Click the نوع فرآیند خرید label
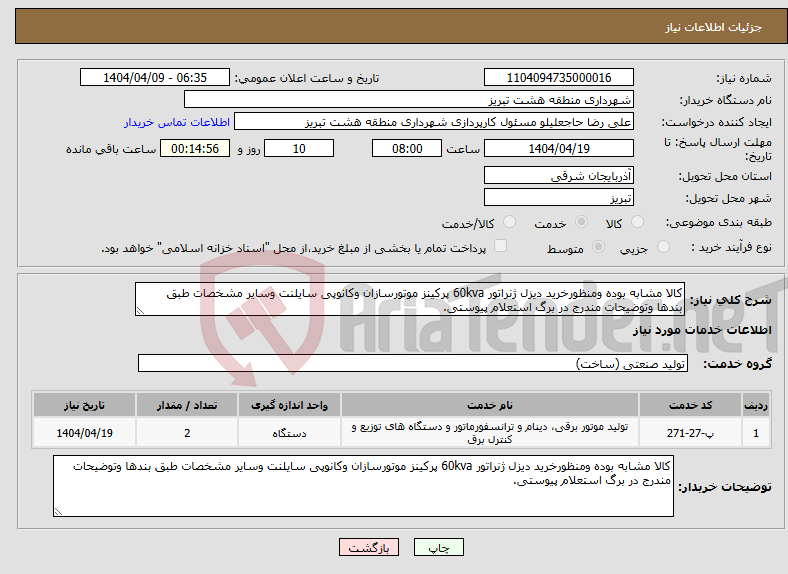 pyautogui.click(x=731, y=247)
